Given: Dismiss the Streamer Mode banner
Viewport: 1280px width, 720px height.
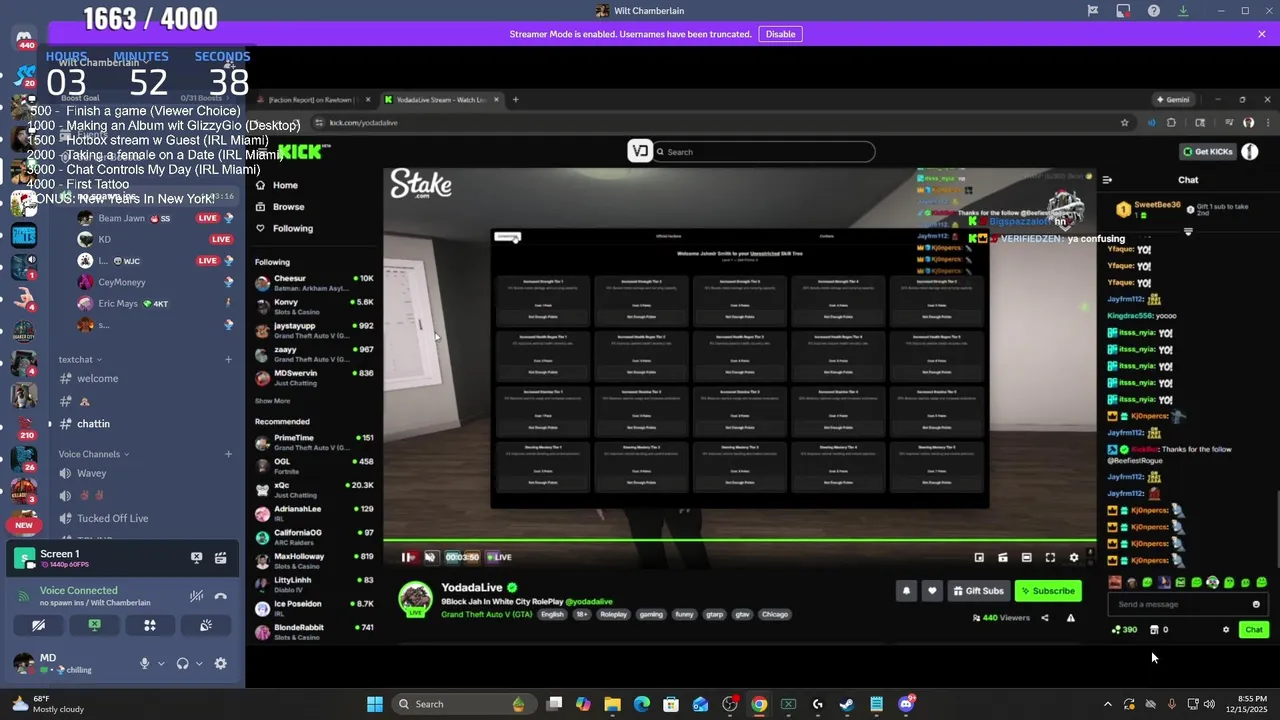Looking at the screenshot, I should click(1262, 34).
